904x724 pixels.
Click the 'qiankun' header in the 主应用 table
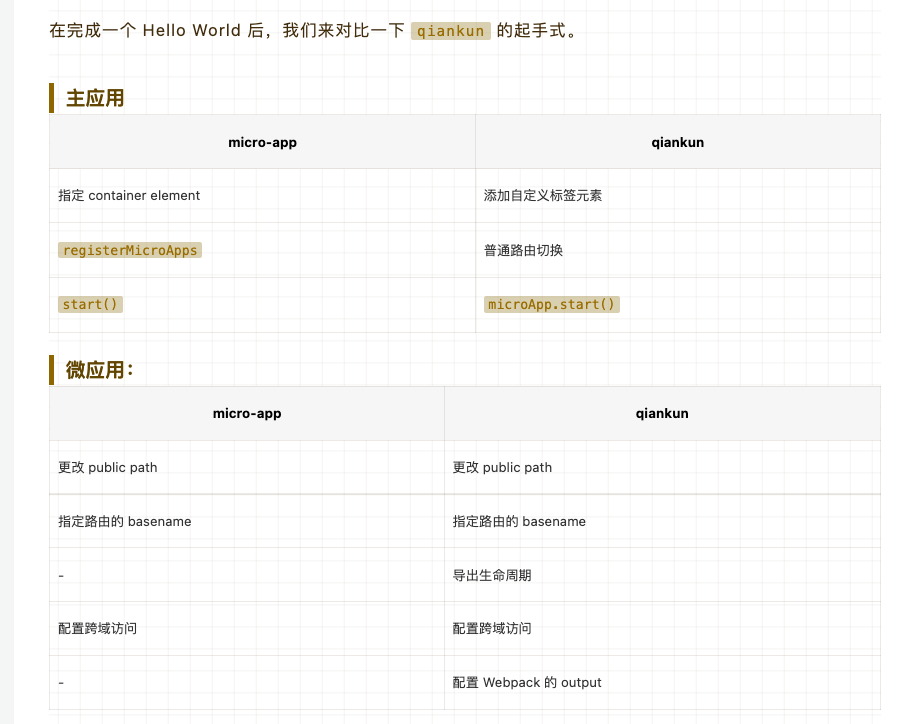[x=677, y=142]
